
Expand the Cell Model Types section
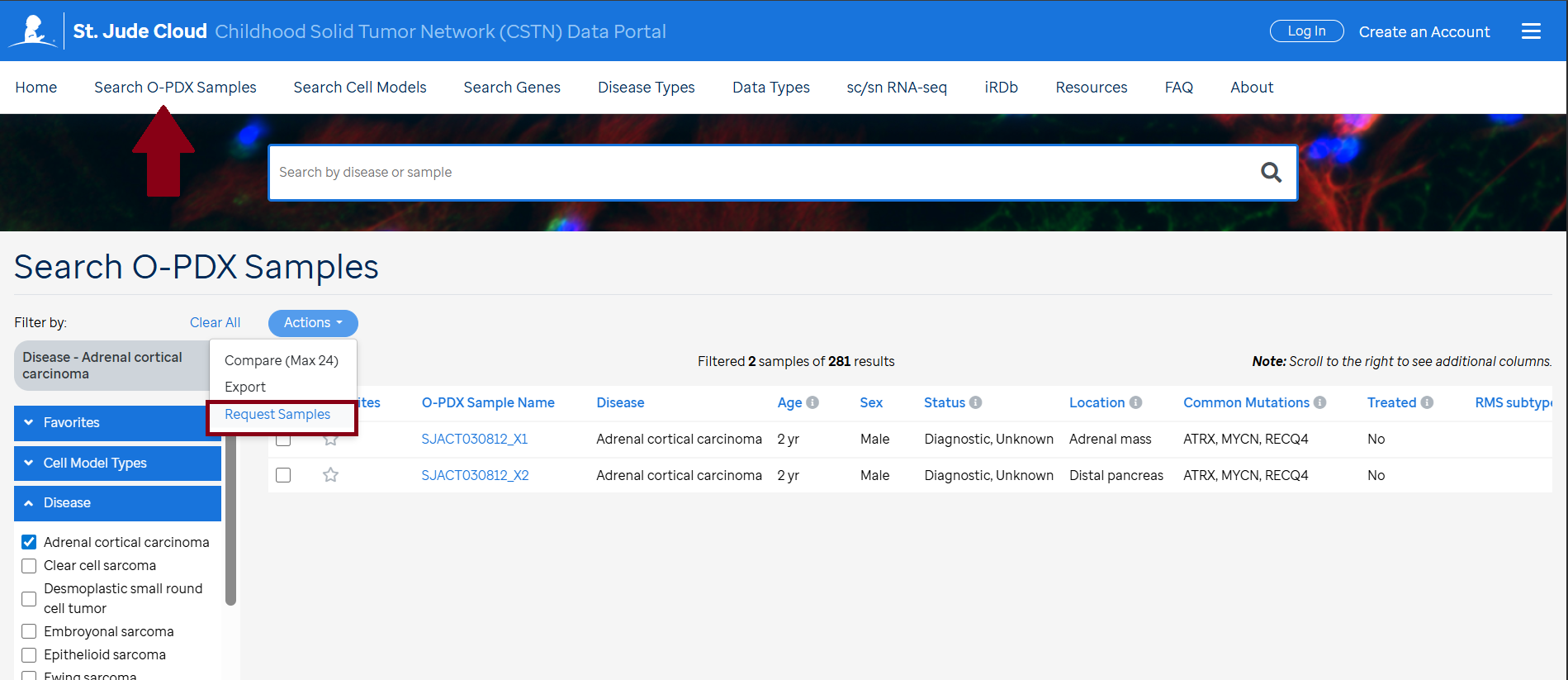[117, 463]
